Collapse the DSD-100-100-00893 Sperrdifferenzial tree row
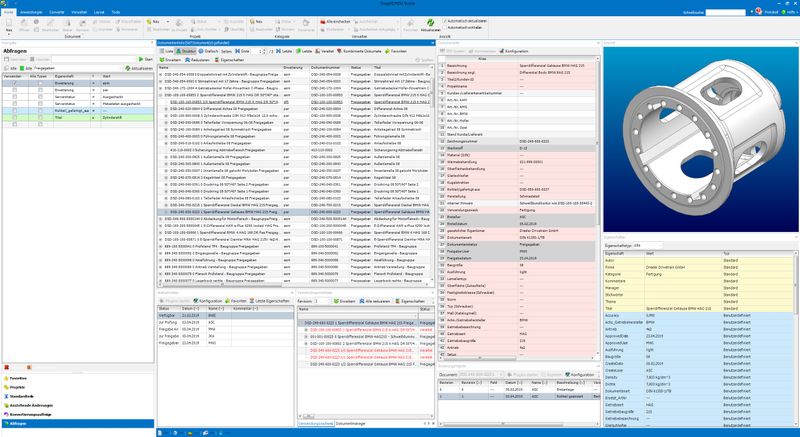Image resolution: width=800 pixels, height=437 pixels. 161,95
